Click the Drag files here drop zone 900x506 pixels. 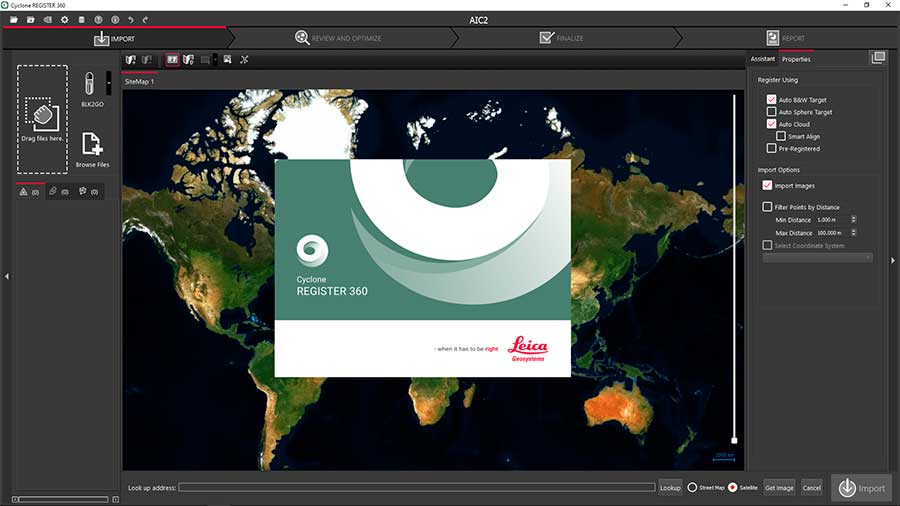[x=42, y=119]
